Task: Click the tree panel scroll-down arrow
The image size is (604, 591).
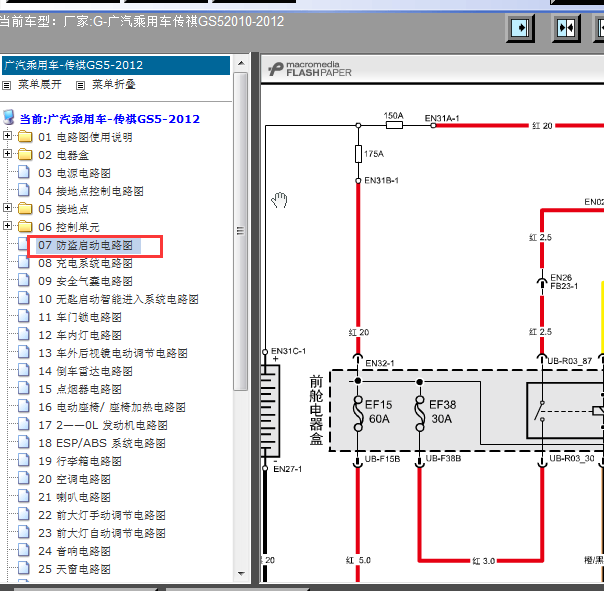Action: (241, 574)
